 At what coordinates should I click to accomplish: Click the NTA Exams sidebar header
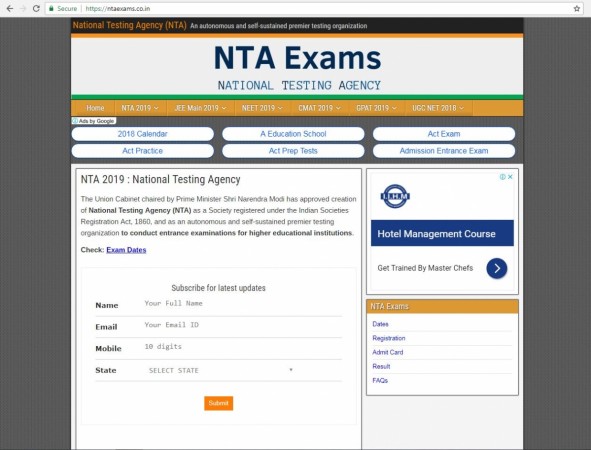coord(442,306)
